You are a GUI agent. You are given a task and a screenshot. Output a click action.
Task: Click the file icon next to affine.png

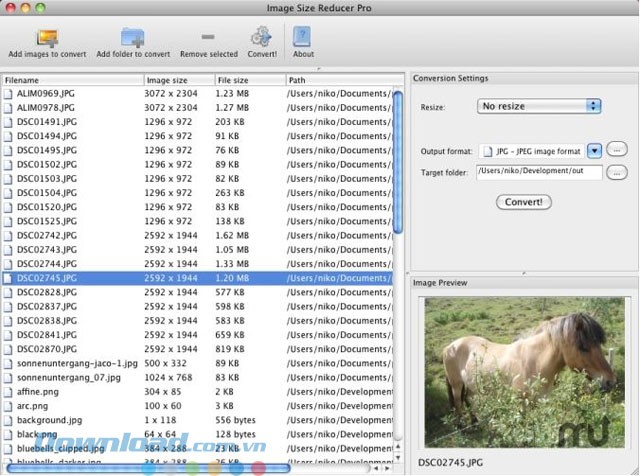pyautogui.click(x=9, y=392)
